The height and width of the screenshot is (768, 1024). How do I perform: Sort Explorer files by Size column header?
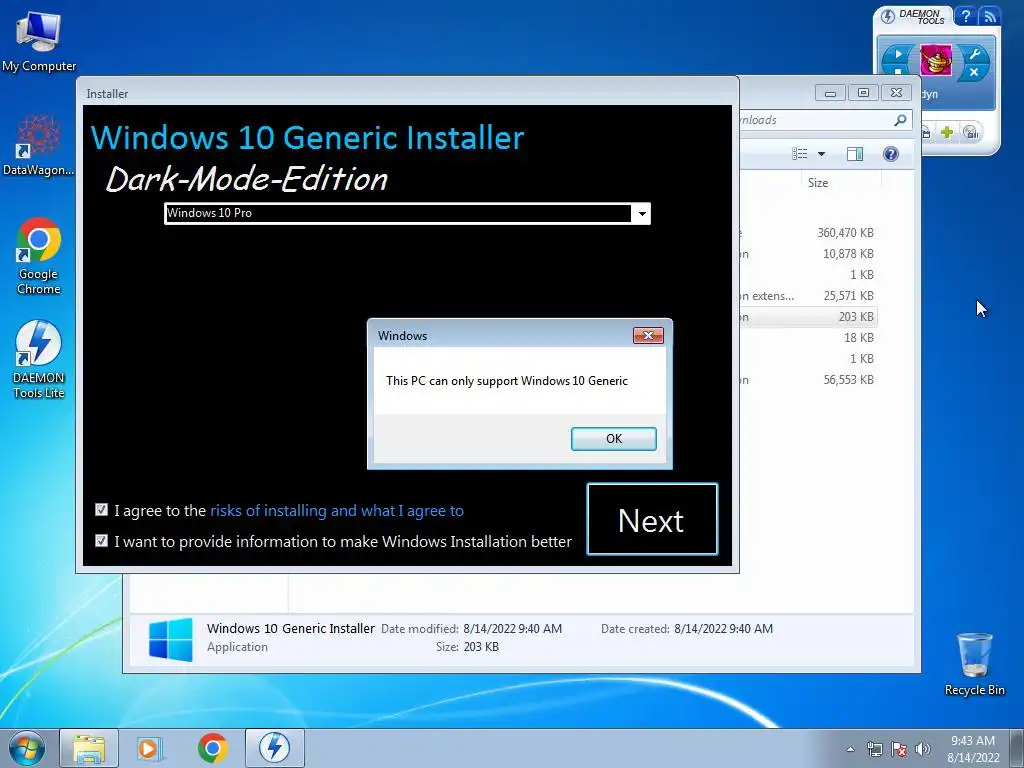pos(840,183)
